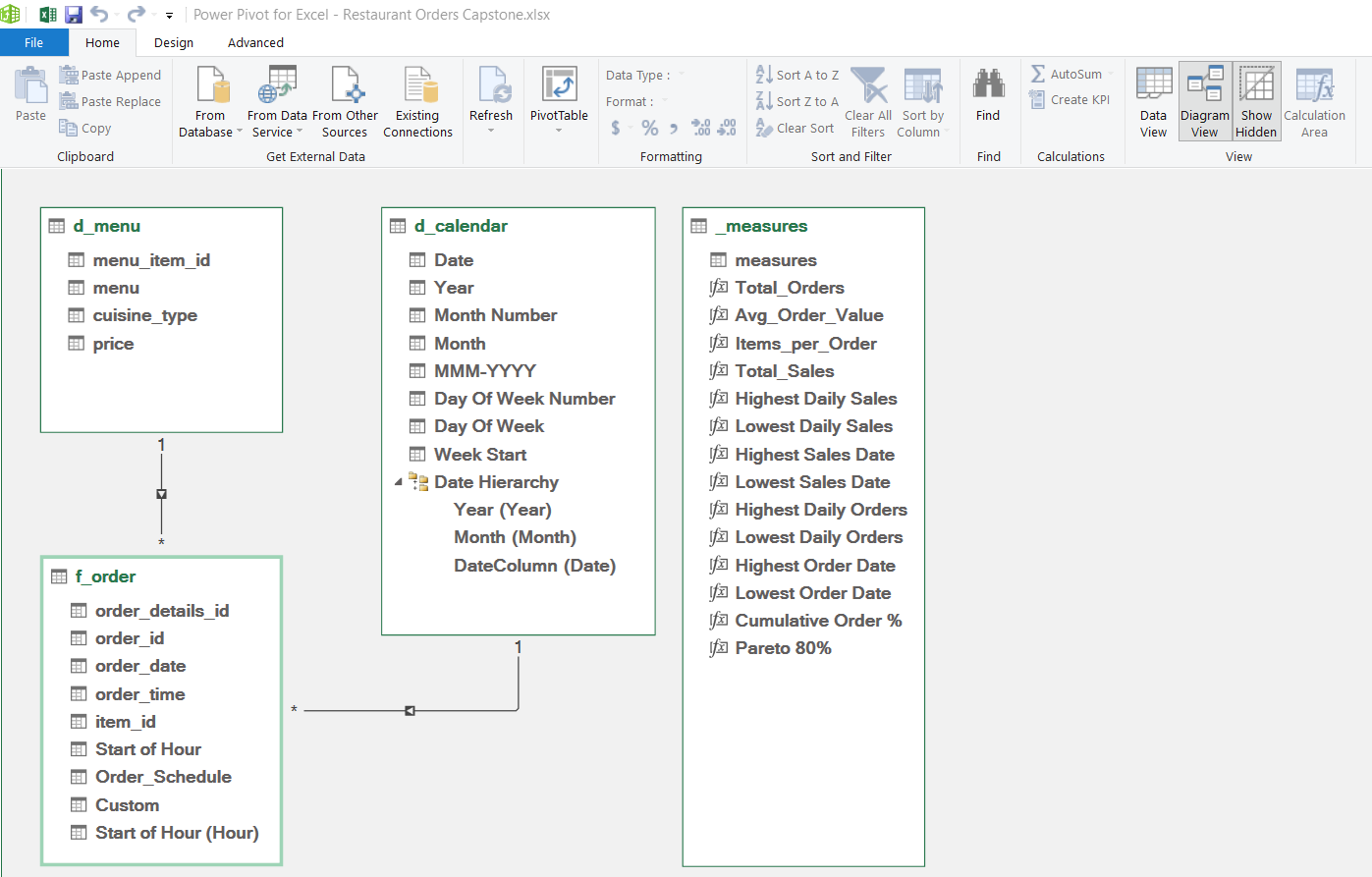
Task: Toggle Show Hidden
Action: [x=1256, y=102]
